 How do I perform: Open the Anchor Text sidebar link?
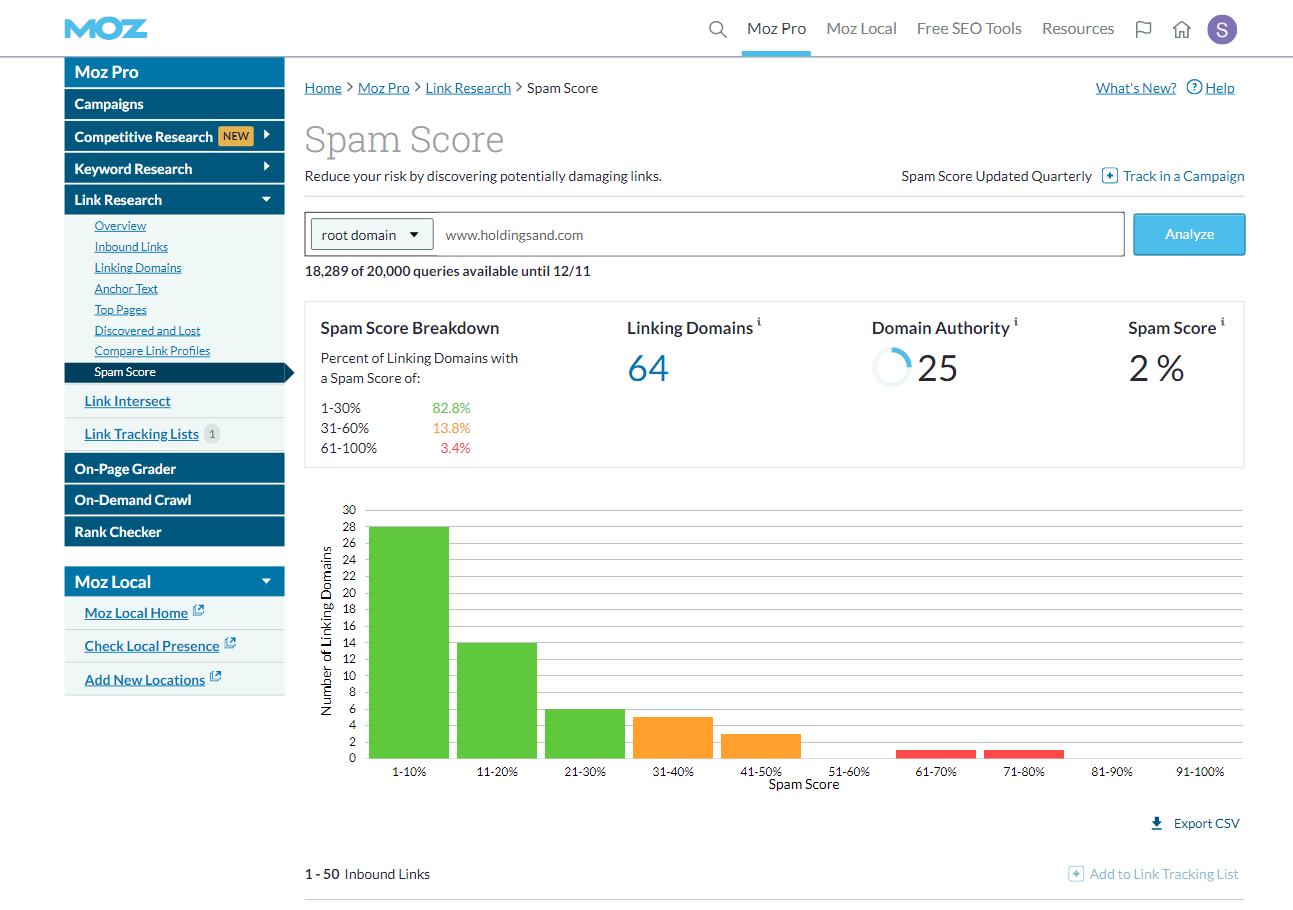(x=126, y=289)
